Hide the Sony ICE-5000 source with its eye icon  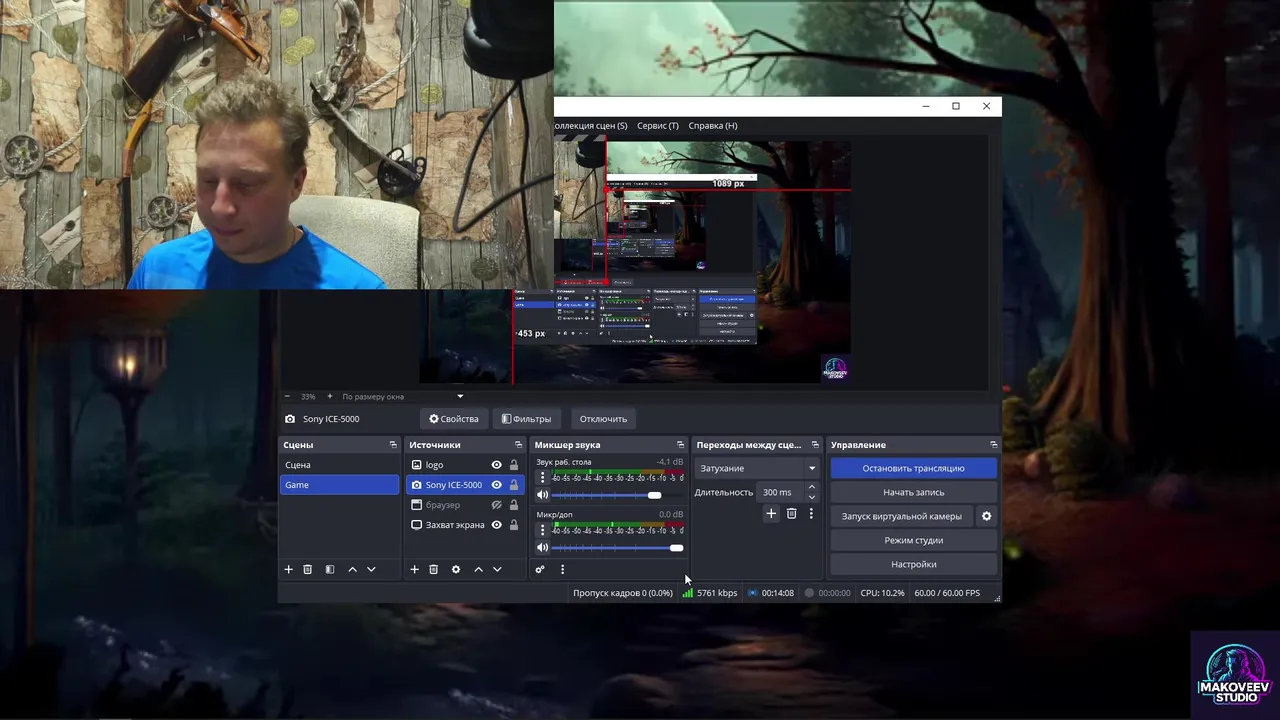(496, 485)
